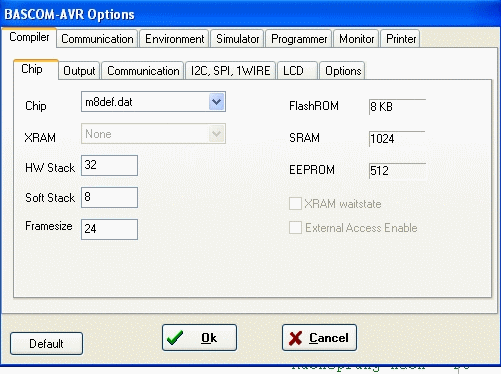Click the SRAM 1024 field
Screen dimensions: 501x374
397,139
